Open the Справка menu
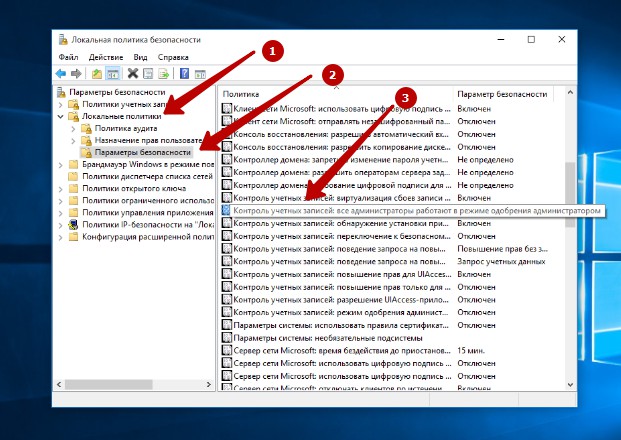This screenshot has width=621, height=440. click(173, 58)
